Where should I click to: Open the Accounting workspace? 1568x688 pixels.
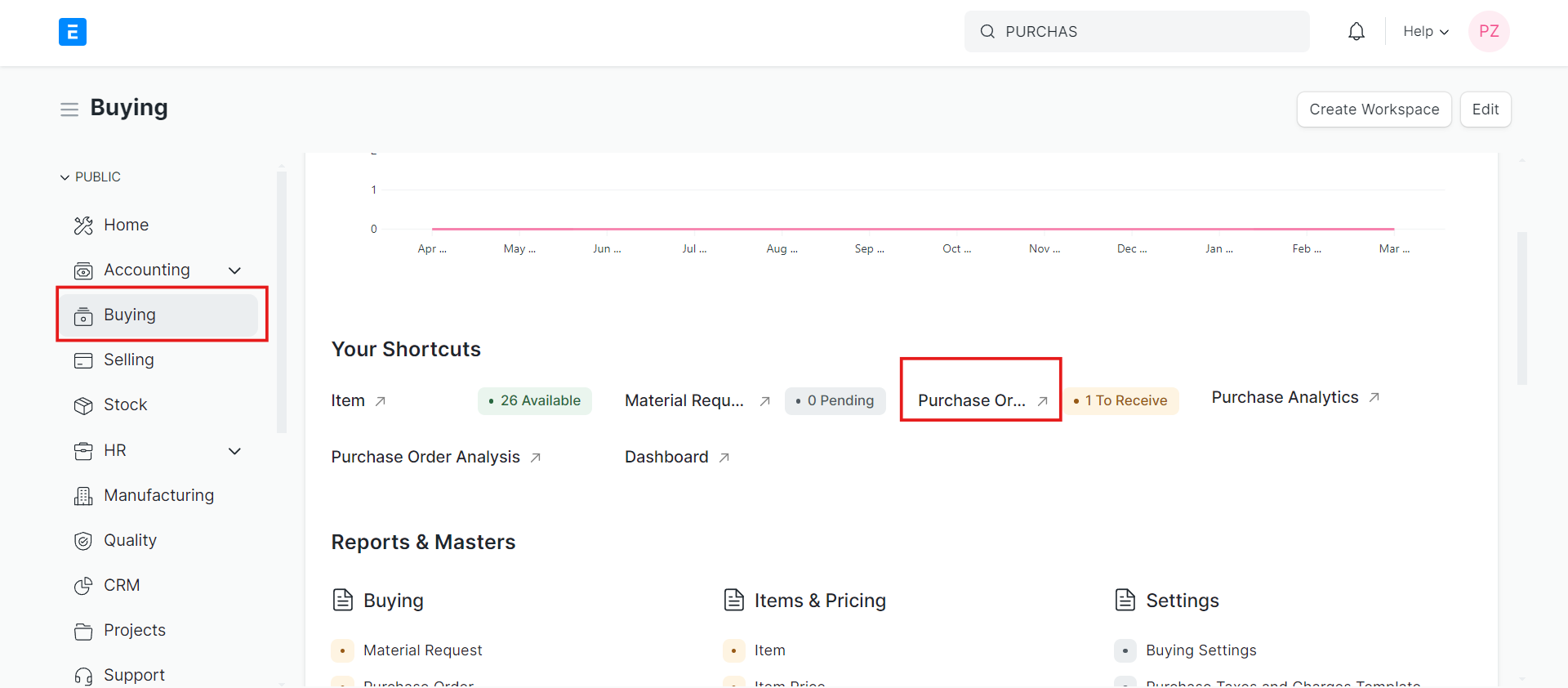pyautogui.click(x=147, y=270)
